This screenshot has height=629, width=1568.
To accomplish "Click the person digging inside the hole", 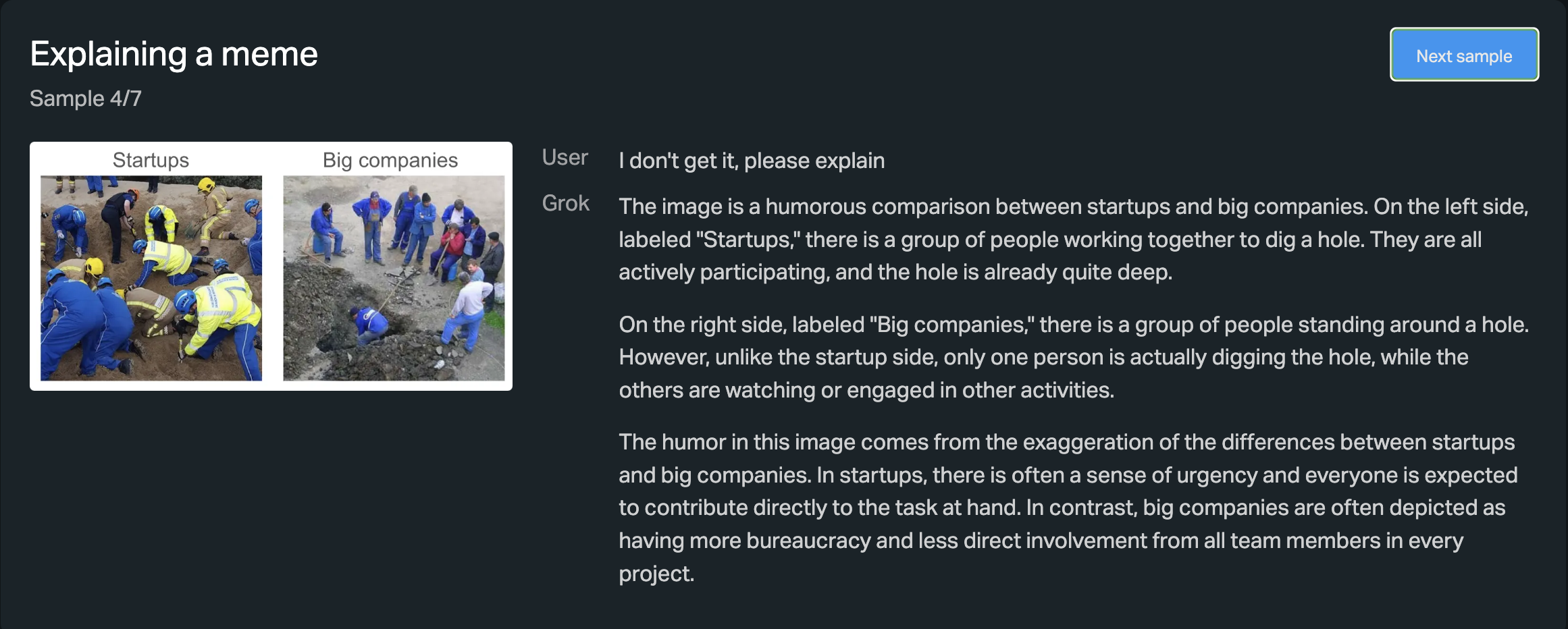I will point(369,323).
